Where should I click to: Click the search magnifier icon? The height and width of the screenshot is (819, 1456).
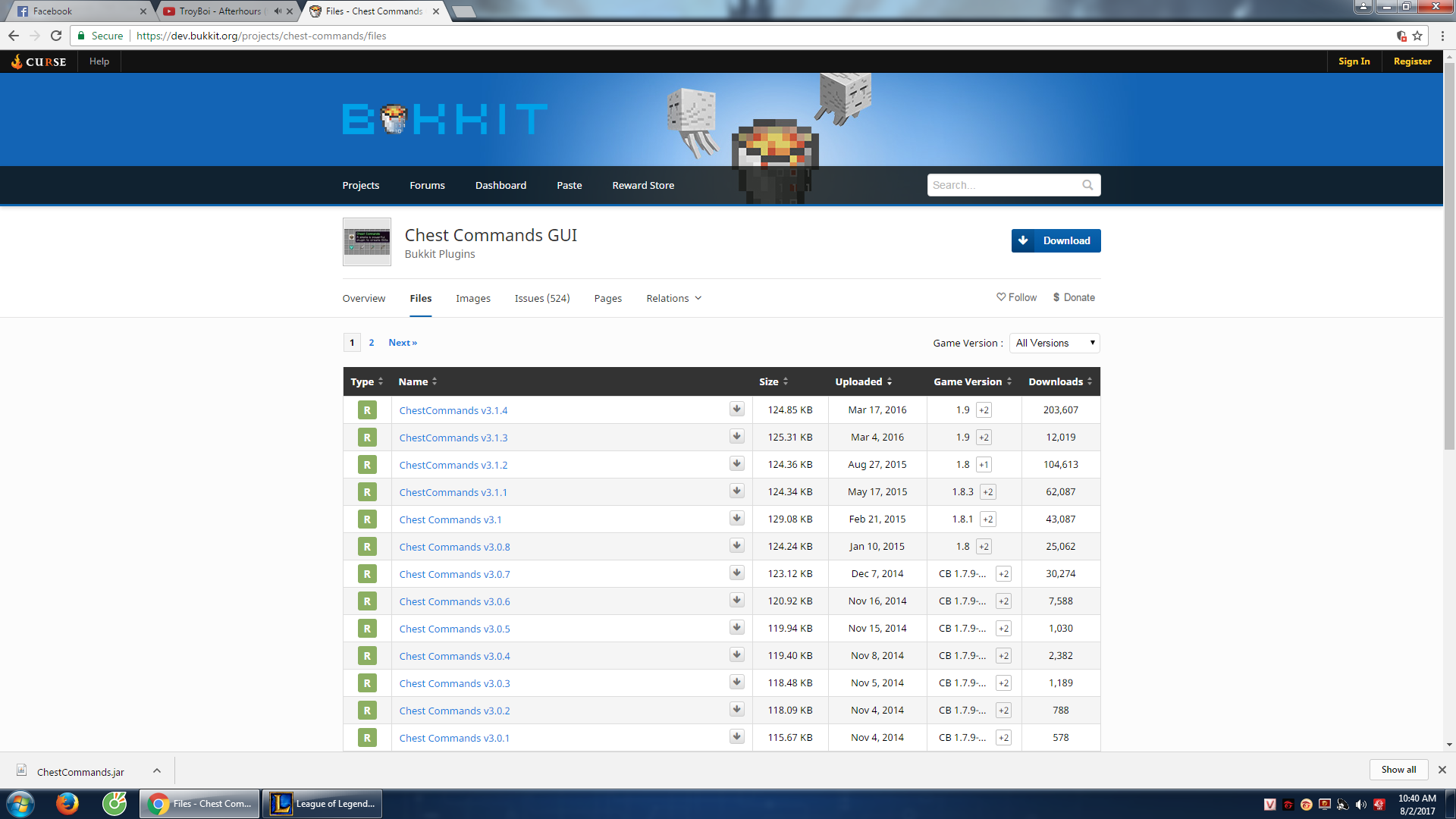pos(1087,185)
